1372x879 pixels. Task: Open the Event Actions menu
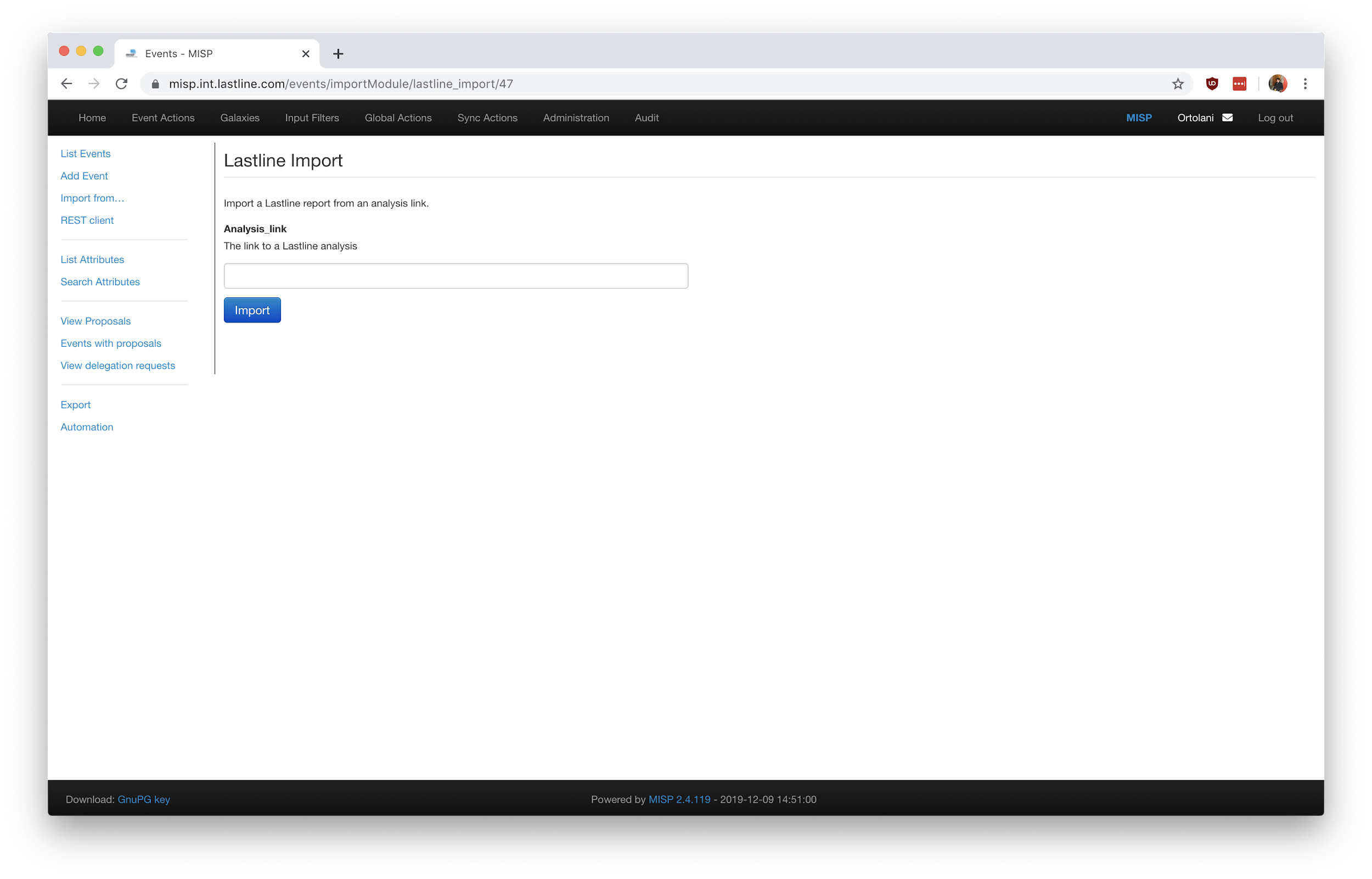tap(163, 117)
